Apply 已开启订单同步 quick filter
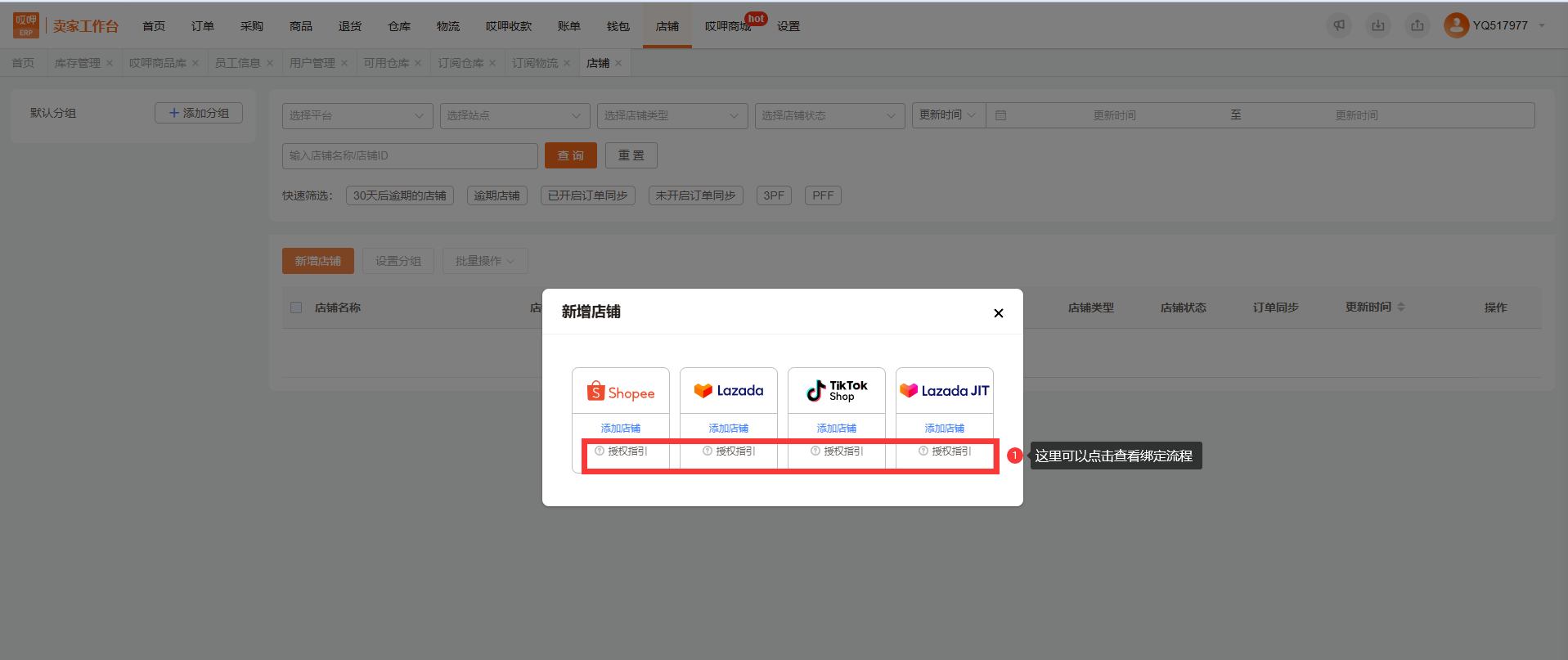This screenshot has width=1568, height=660. [588, 195]
